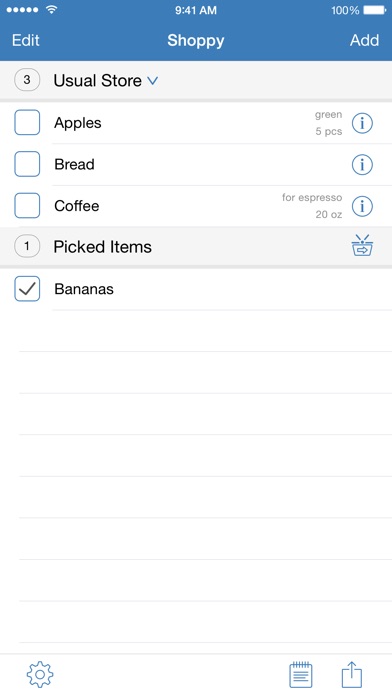Tap the battery indicator in status bar
The width and height of the screenshot is (392, 696).
point(375,10)
